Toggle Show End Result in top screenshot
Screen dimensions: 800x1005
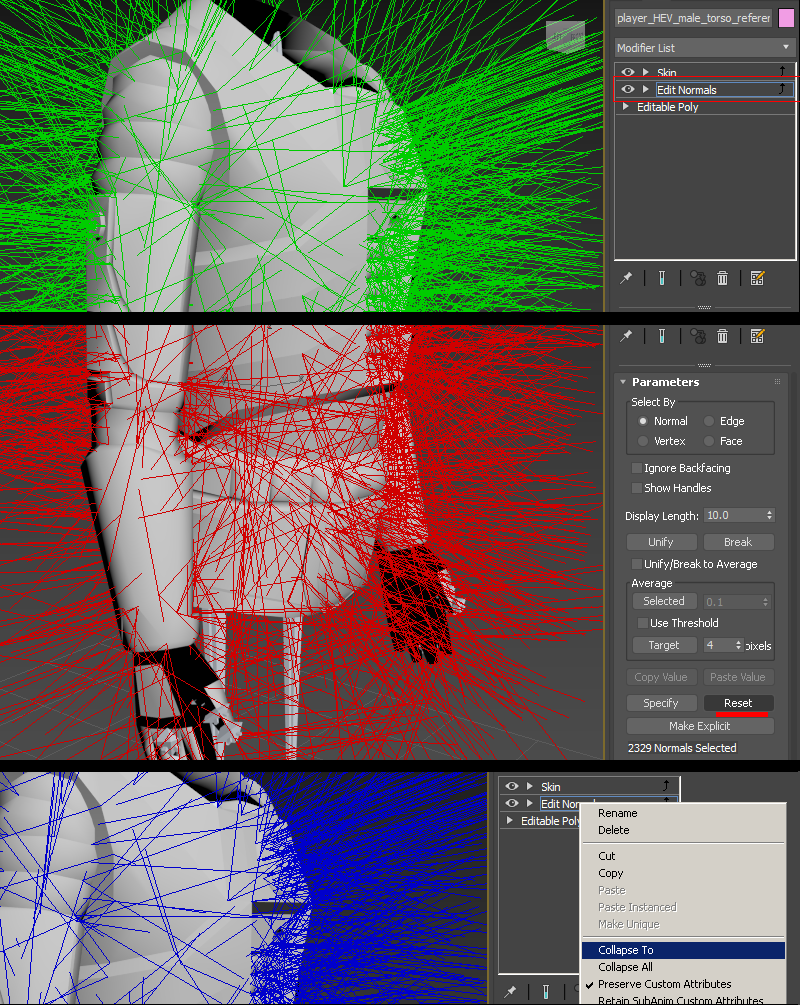[x=662, y=278]
